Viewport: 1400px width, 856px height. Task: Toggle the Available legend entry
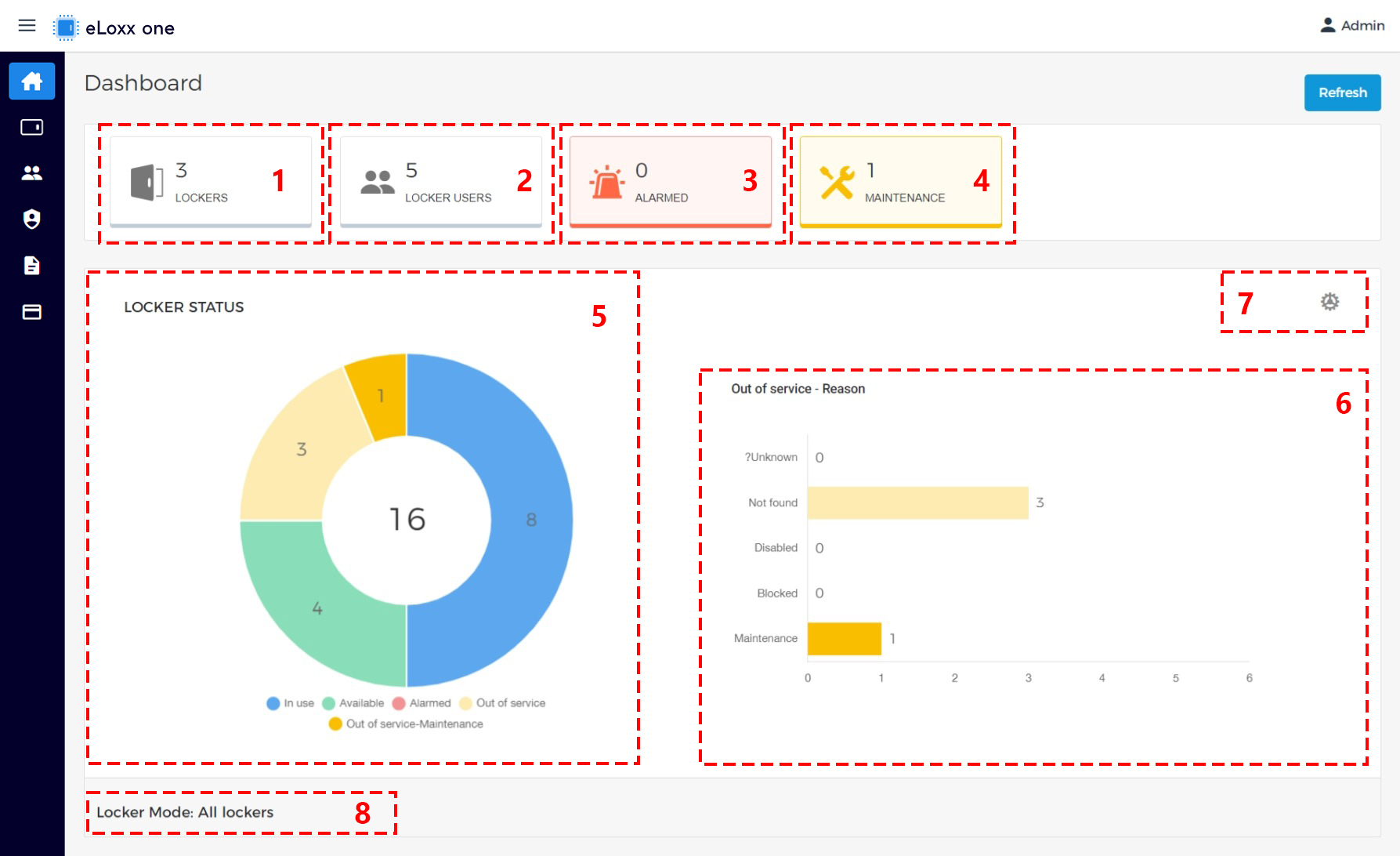353,703
